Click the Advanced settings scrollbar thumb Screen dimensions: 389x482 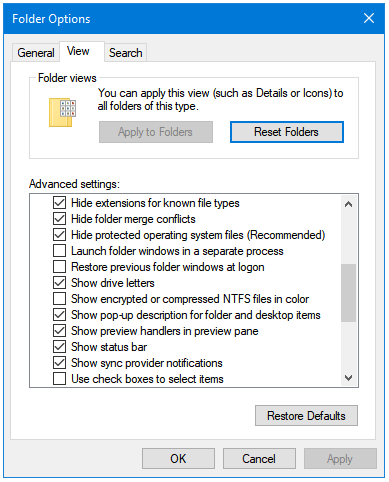pyautogui.click(x=349, y=293)
